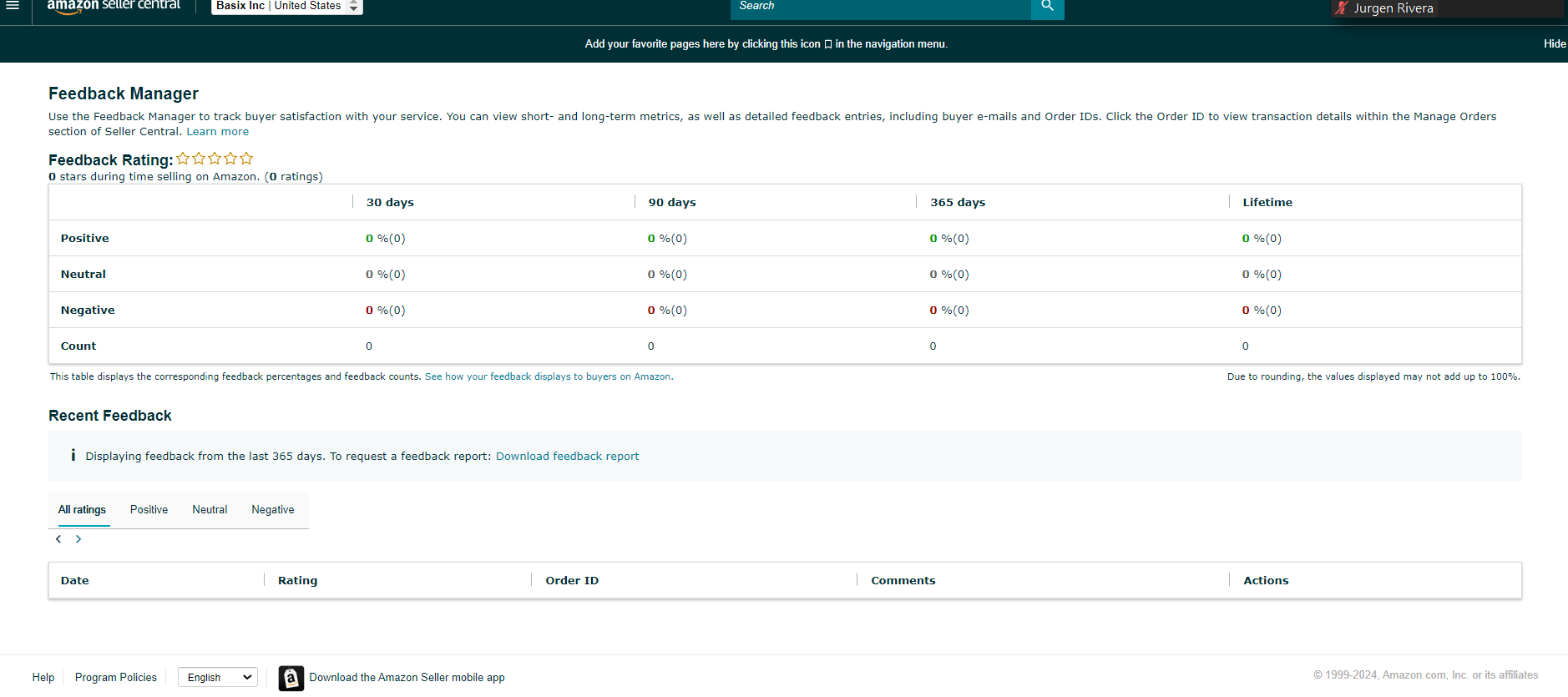Click the Lifetime column header
The width and height of the screenshot is (1568, 697).
[1267, 203]
